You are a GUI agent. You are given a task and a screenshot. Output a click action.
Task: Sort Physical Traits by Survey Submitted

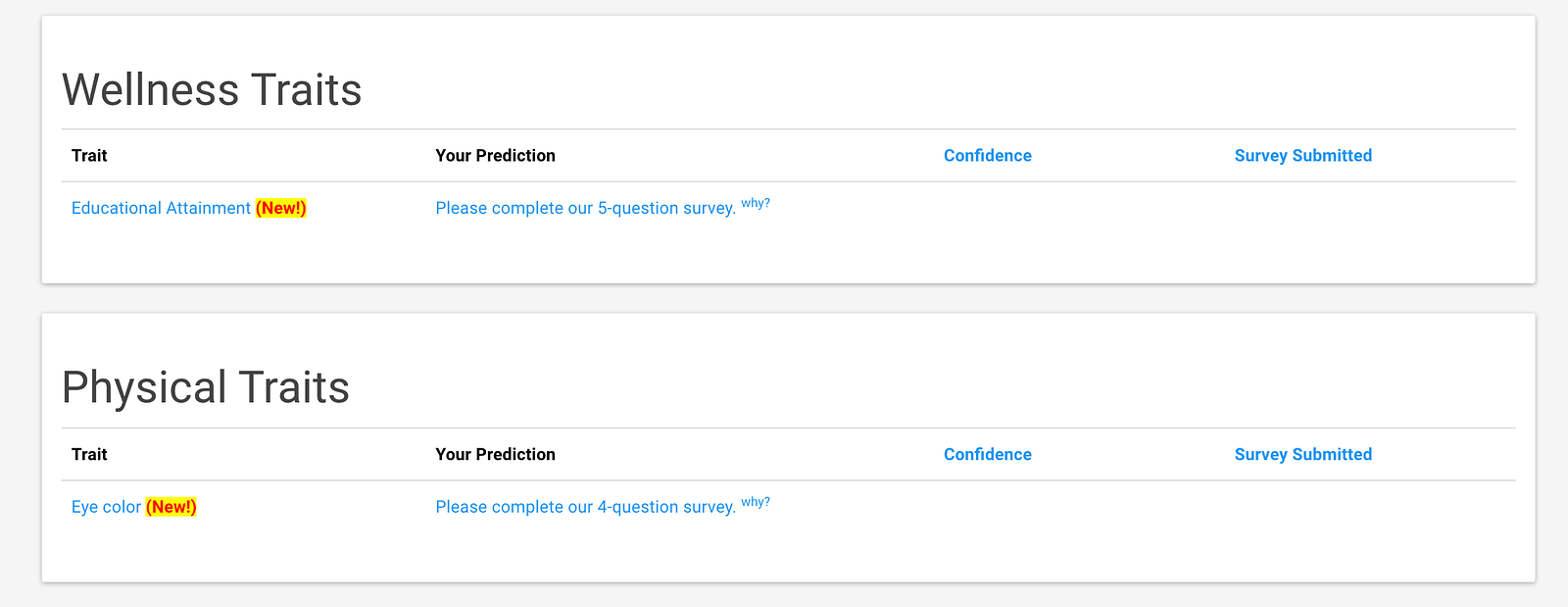[x=1302, y=454]
